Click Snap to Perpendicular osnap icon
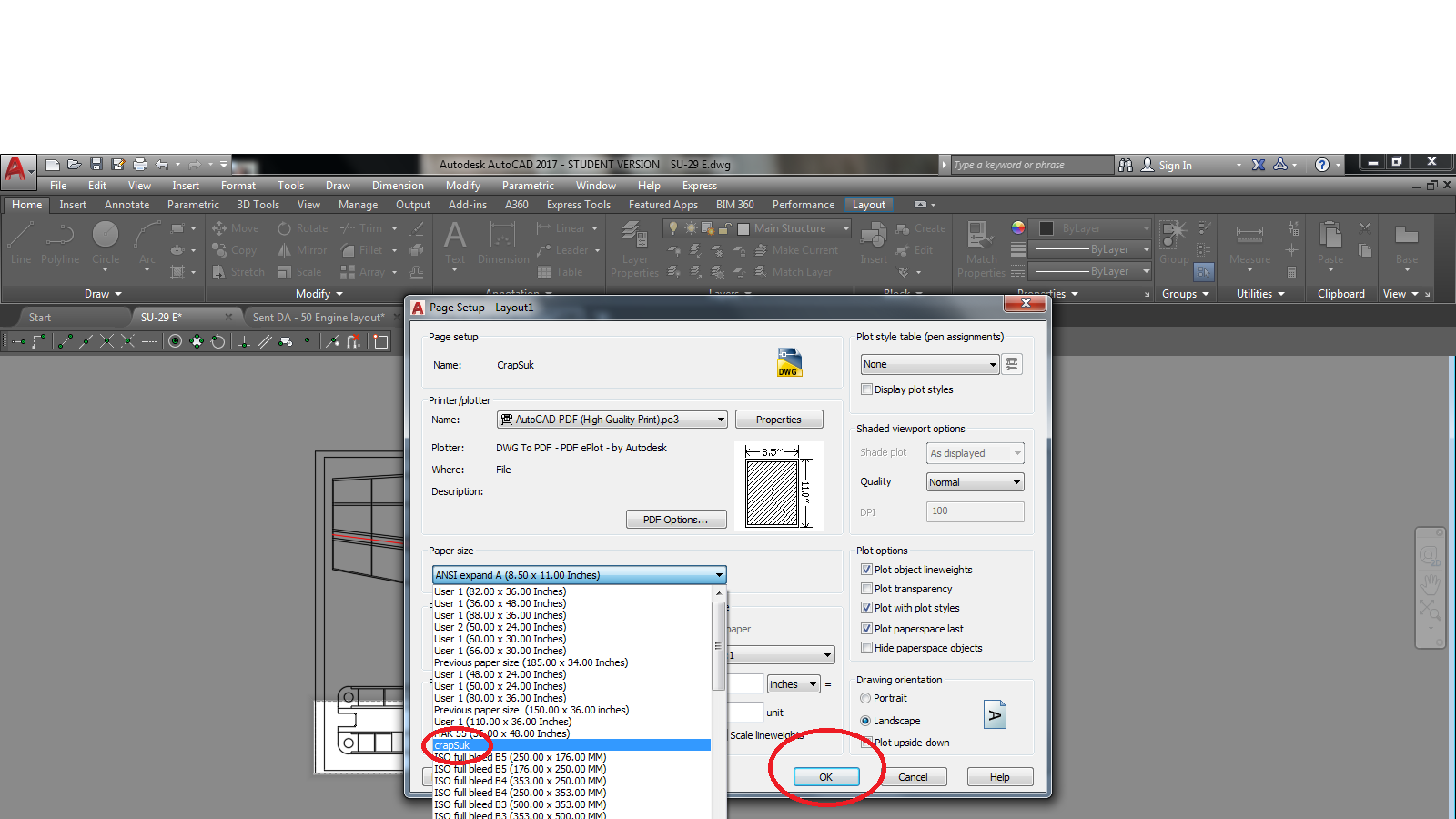The width and height of the screenshot is (1456, 819). pos(243,341)
